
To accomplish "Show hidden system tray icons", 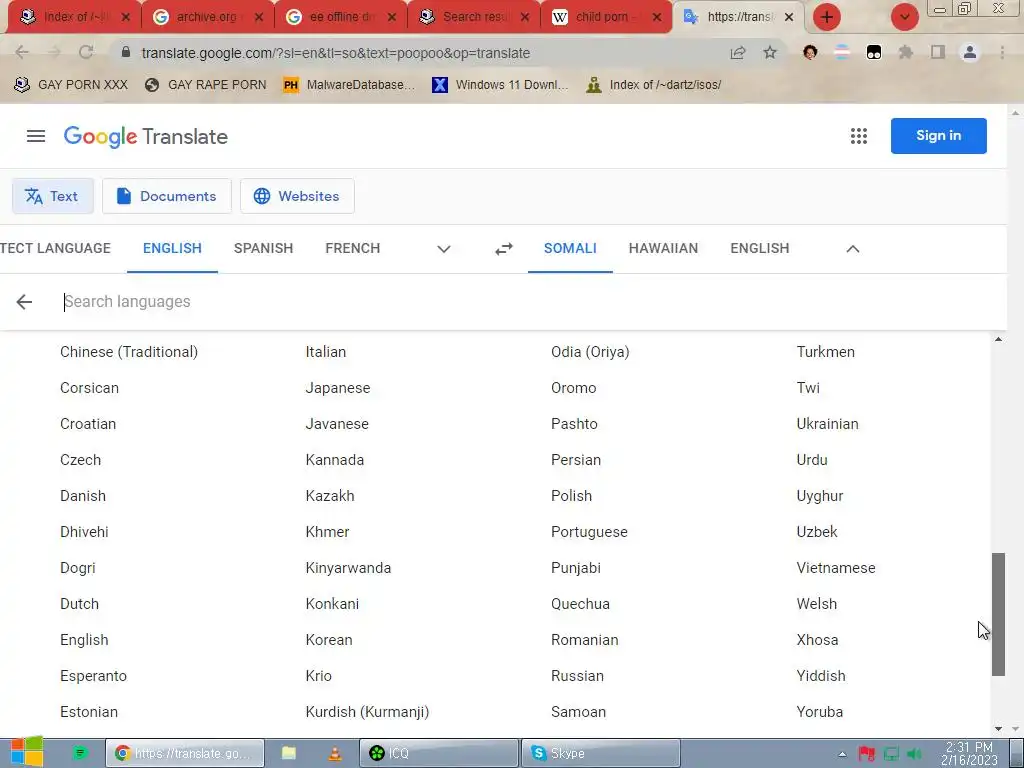I will 842,754.
